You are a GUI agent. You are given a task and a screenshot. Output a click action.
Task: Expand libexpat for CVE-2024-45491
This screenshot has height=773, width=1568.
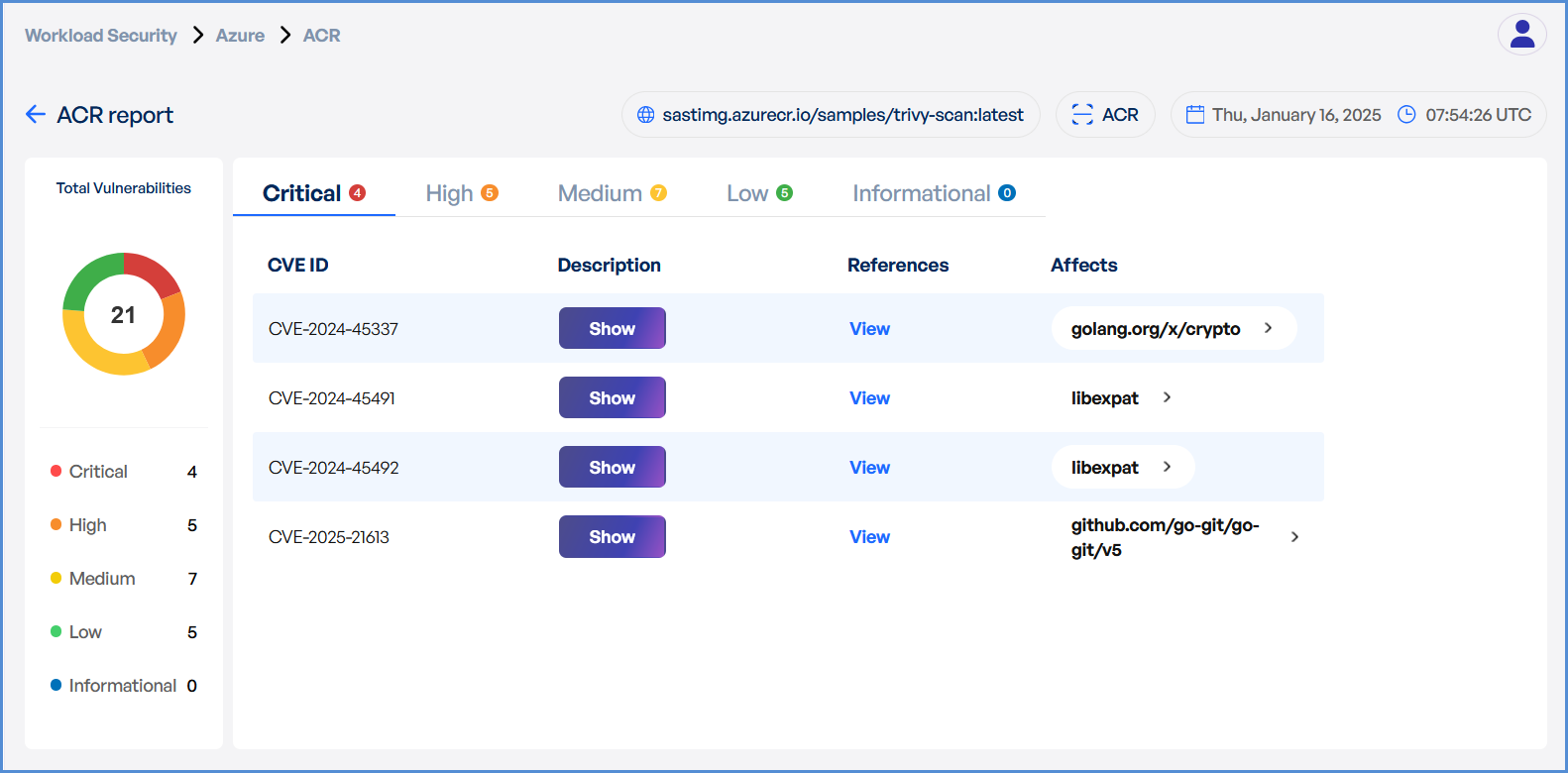click(1167, 397)
